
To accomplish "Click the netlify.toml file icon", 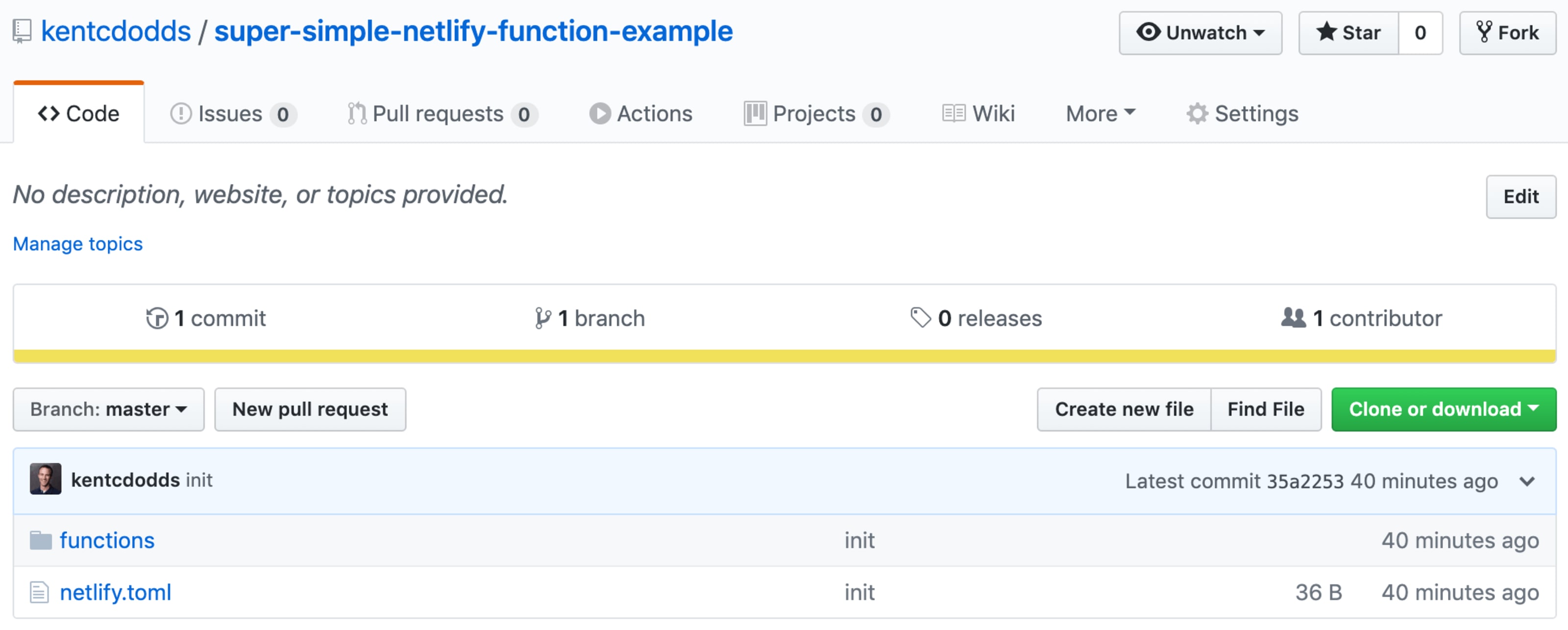I will [x=39, y=592].
